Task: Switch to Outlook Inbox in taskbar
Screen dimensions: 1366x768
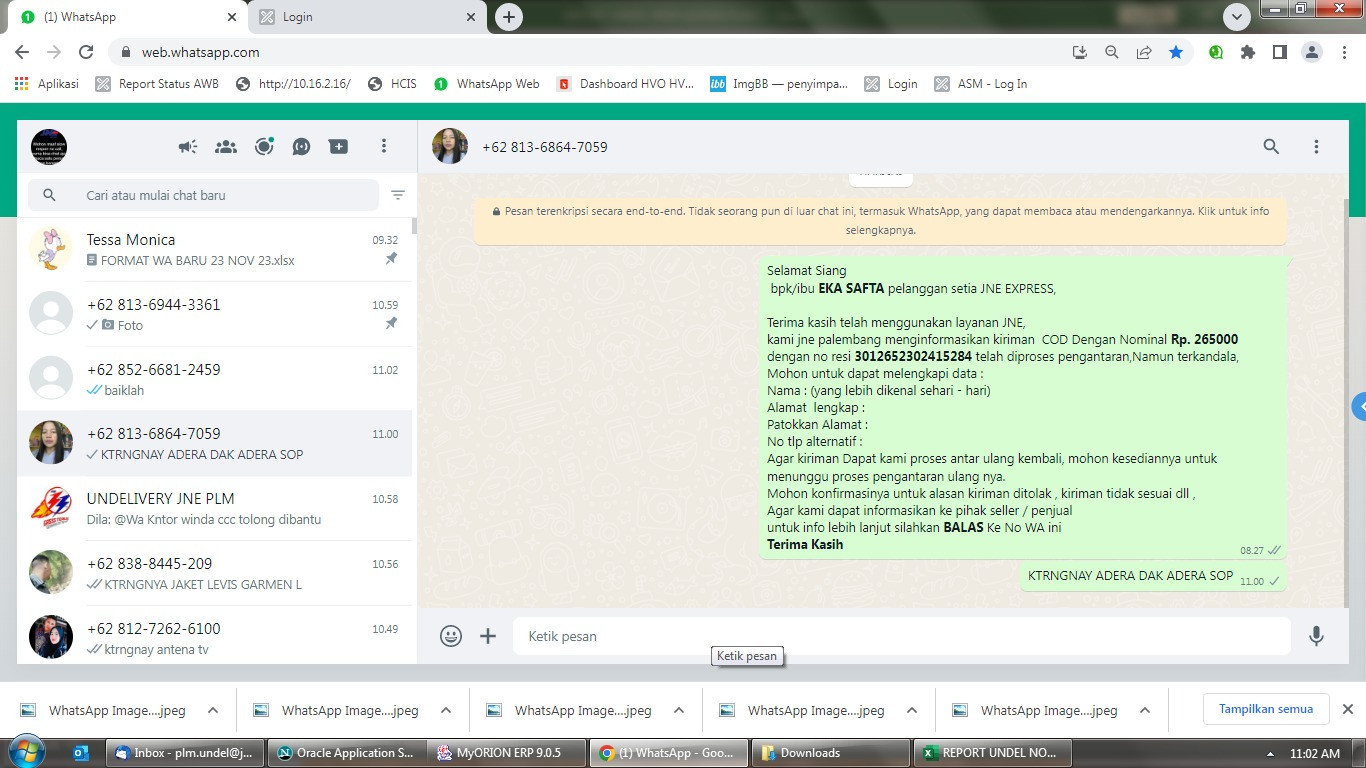Action: [185, 753]
